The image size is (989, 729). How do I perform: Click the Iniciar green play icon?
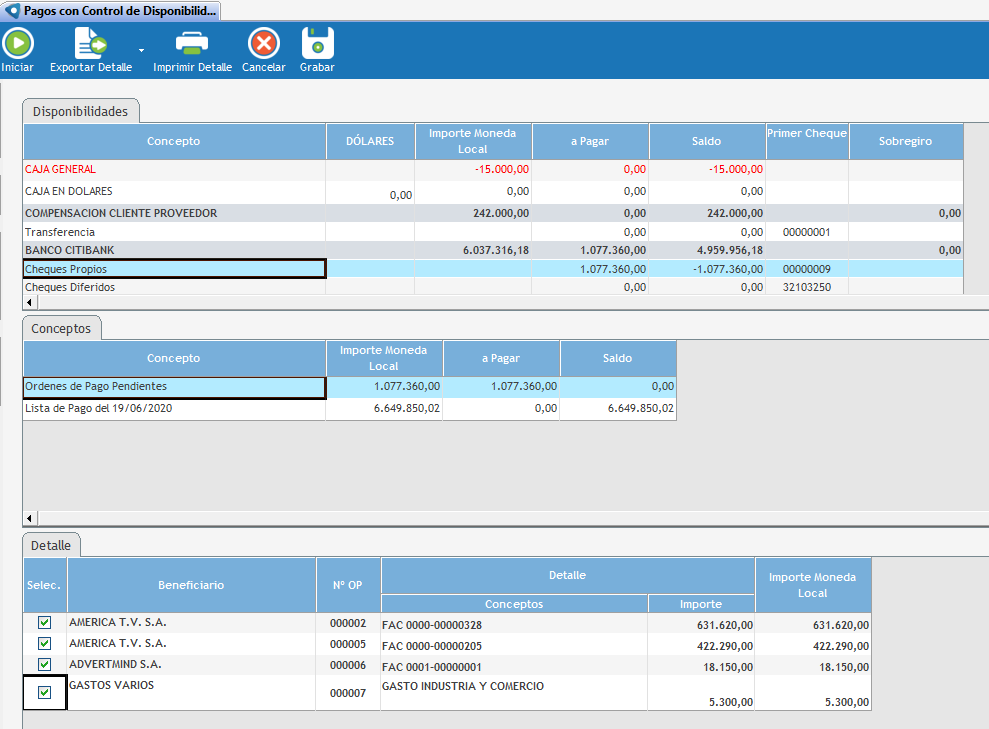17,43
